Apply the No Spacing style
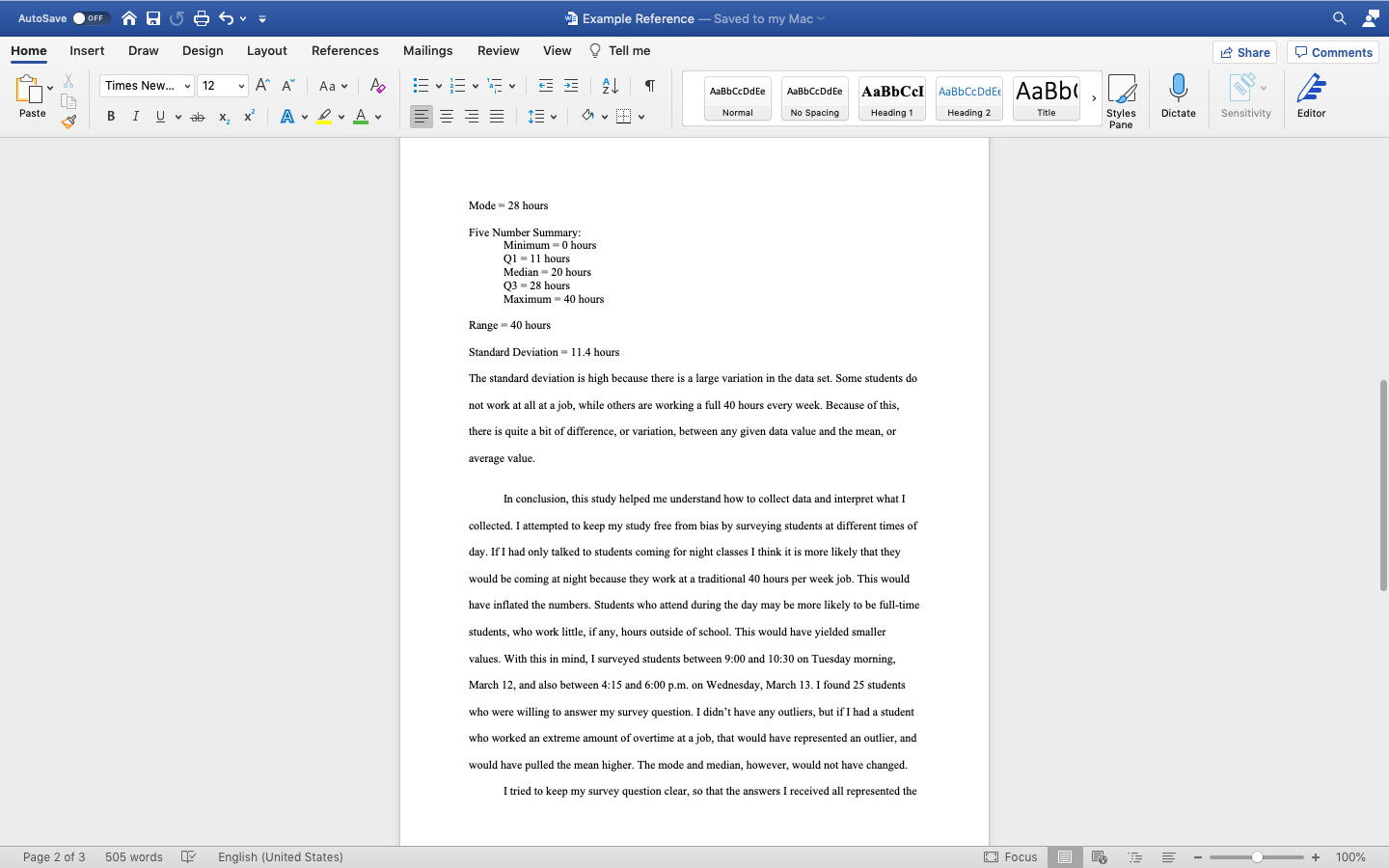Viewport: 1389px width, 868px height. (815, 98)
